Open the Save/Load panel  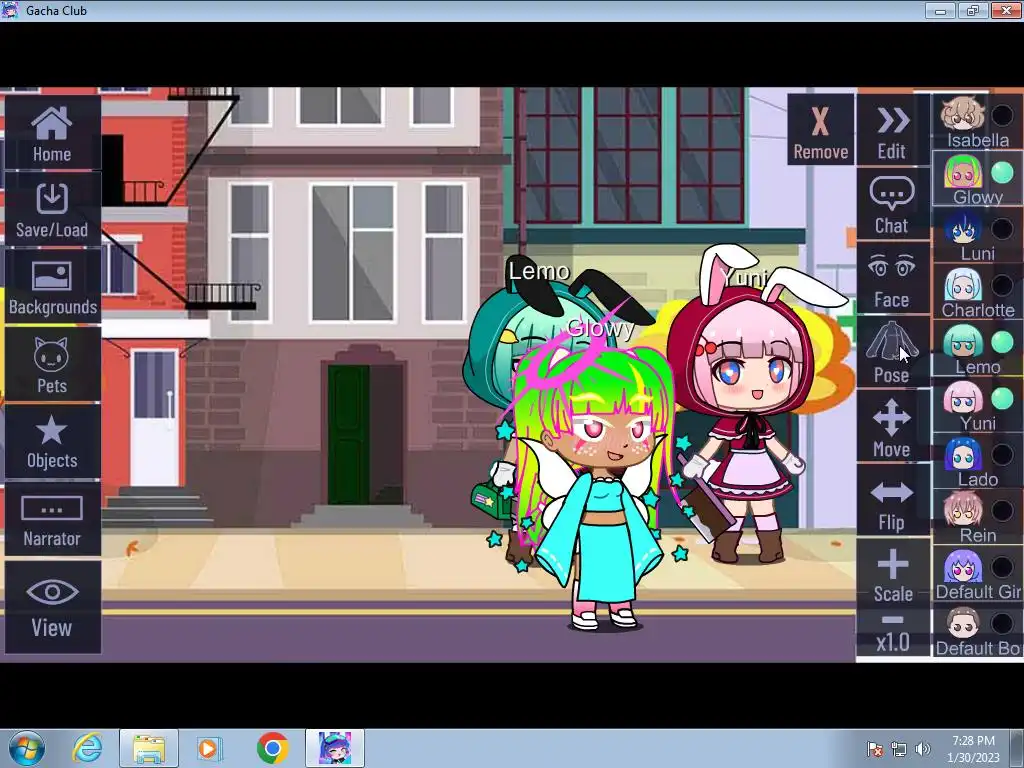click(x=52, y=210)
